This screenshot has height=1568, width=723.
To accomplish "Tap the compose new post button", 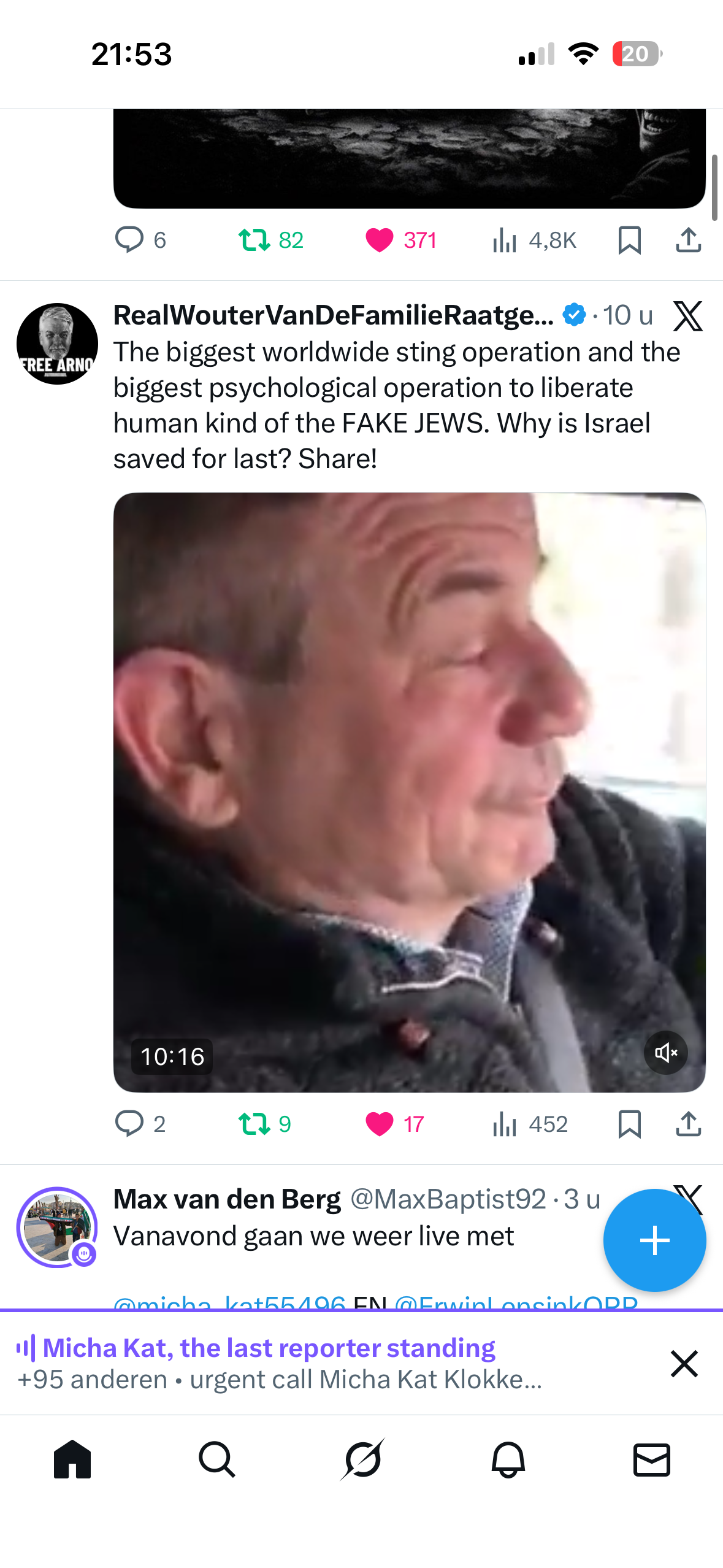I will click(654, 1240).
